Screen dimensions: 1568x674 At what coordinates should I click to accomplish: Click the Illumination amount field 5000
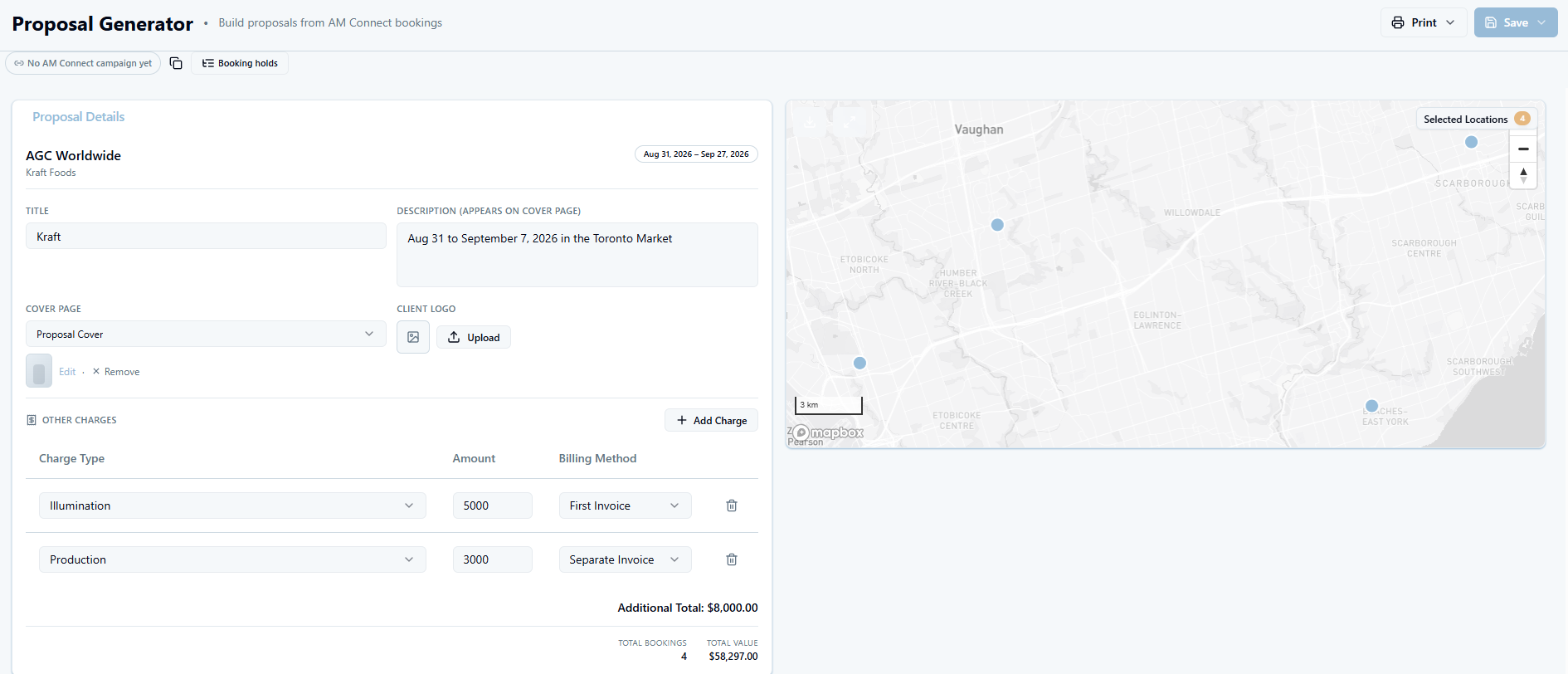[493, 505]
